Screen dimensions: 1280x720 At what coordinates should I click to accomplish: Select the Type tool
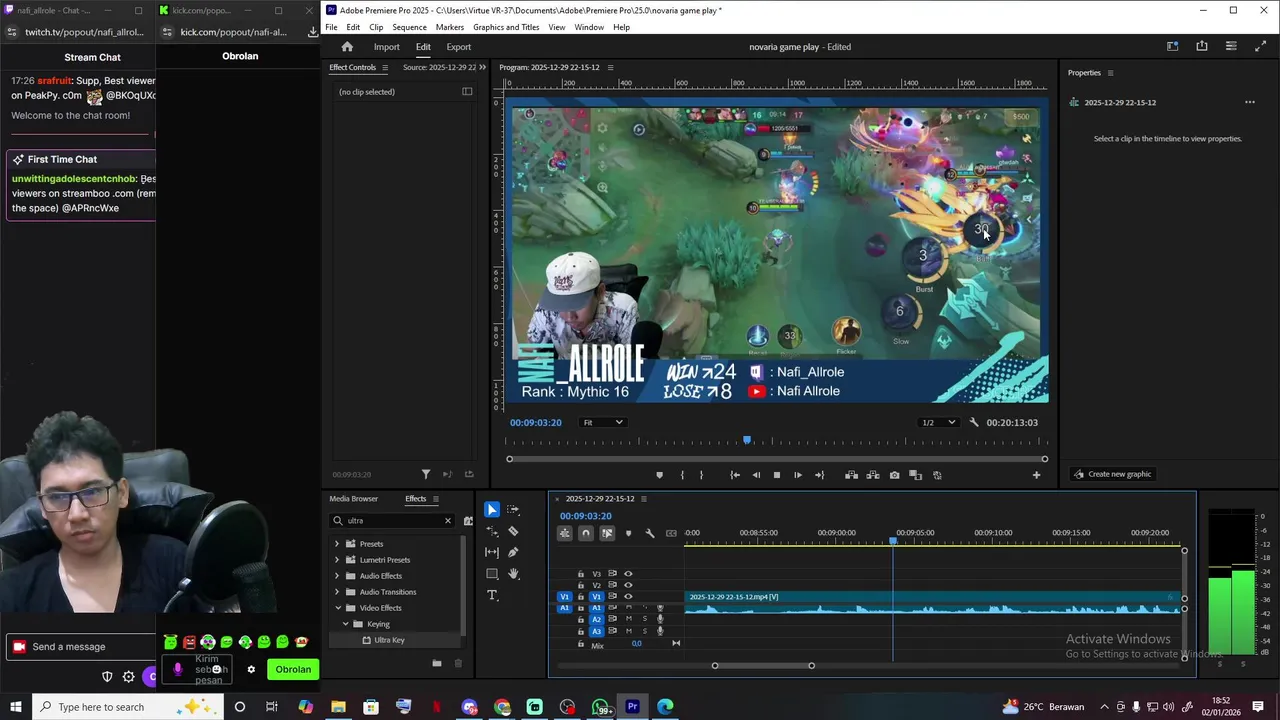tap(492, 595)
